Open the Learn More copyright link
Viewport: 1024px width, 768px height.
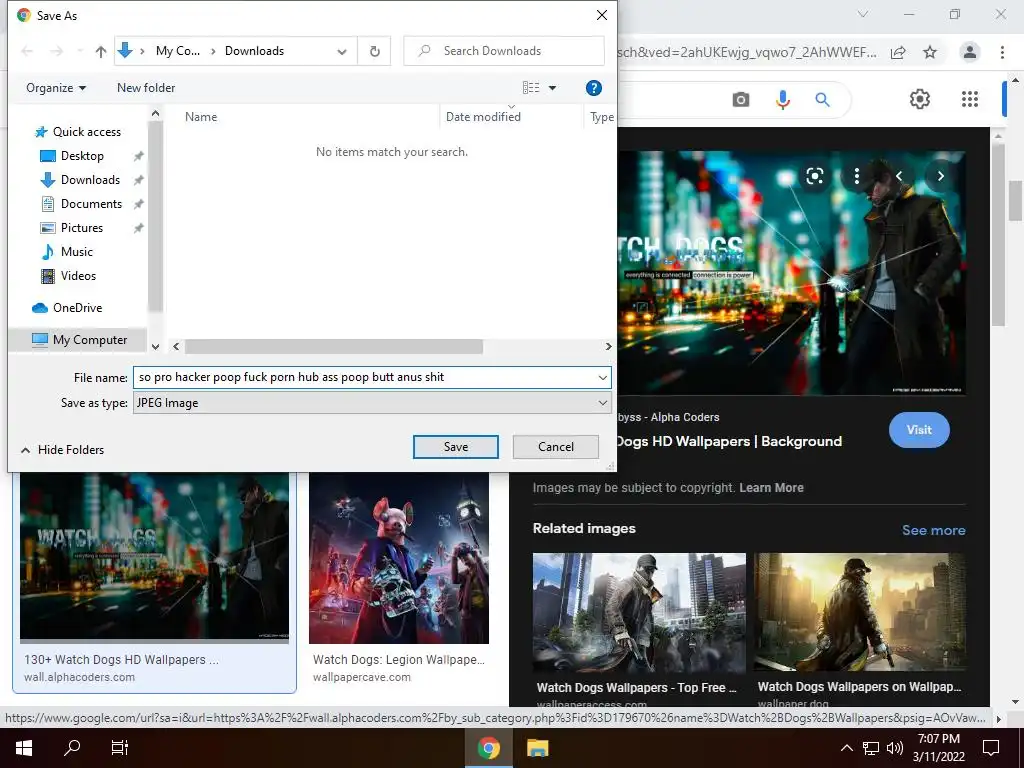[x=771, y=488]
